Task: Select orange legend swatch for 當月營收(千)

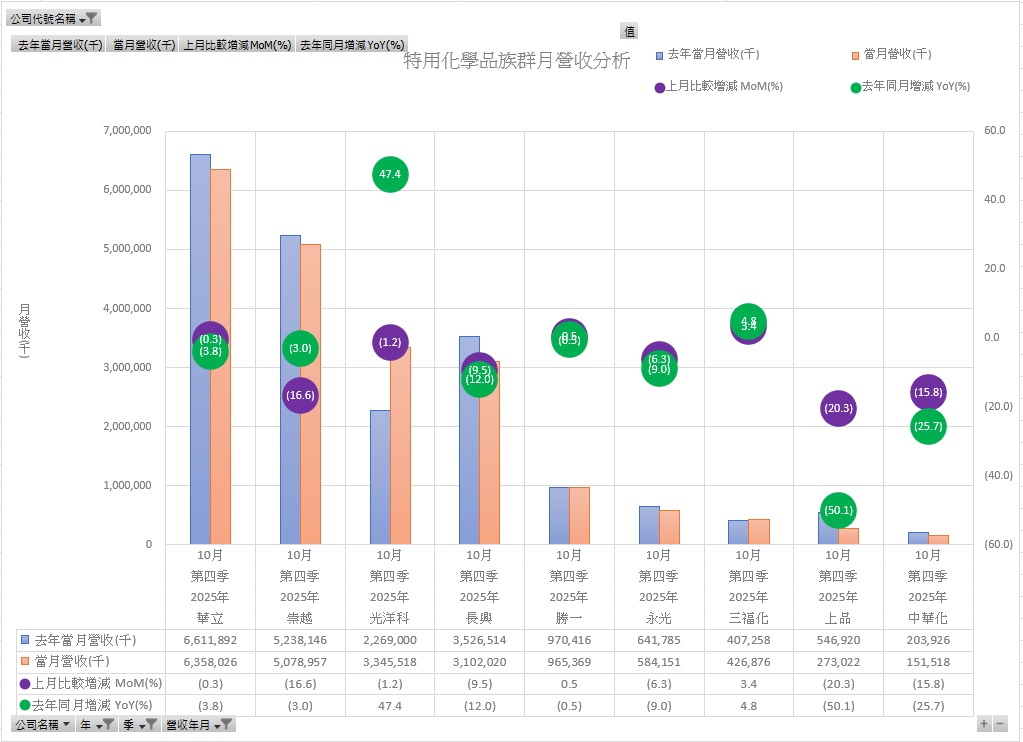Action: [x=855, y=55]
